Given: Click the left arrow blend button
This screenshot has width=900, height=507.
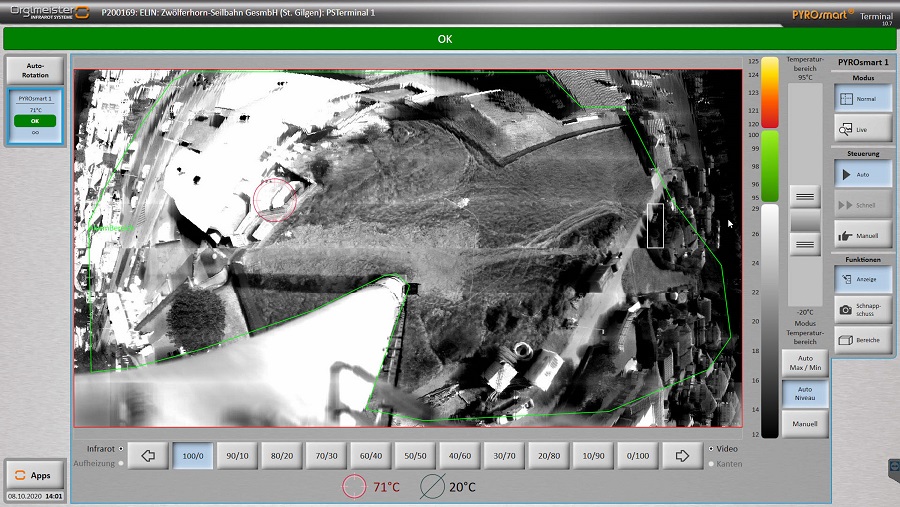Looking at the screenshot, I should tap(150, 456).
